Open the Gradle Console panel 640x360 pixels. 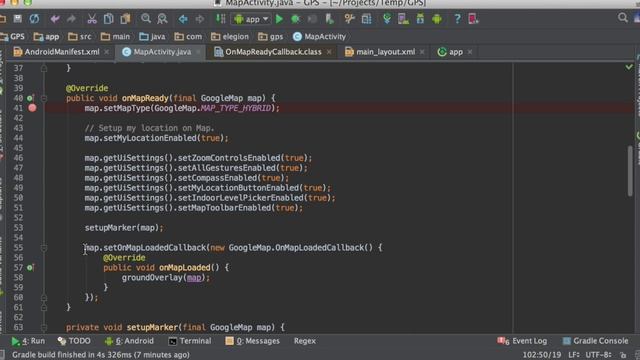click(596, 341)
